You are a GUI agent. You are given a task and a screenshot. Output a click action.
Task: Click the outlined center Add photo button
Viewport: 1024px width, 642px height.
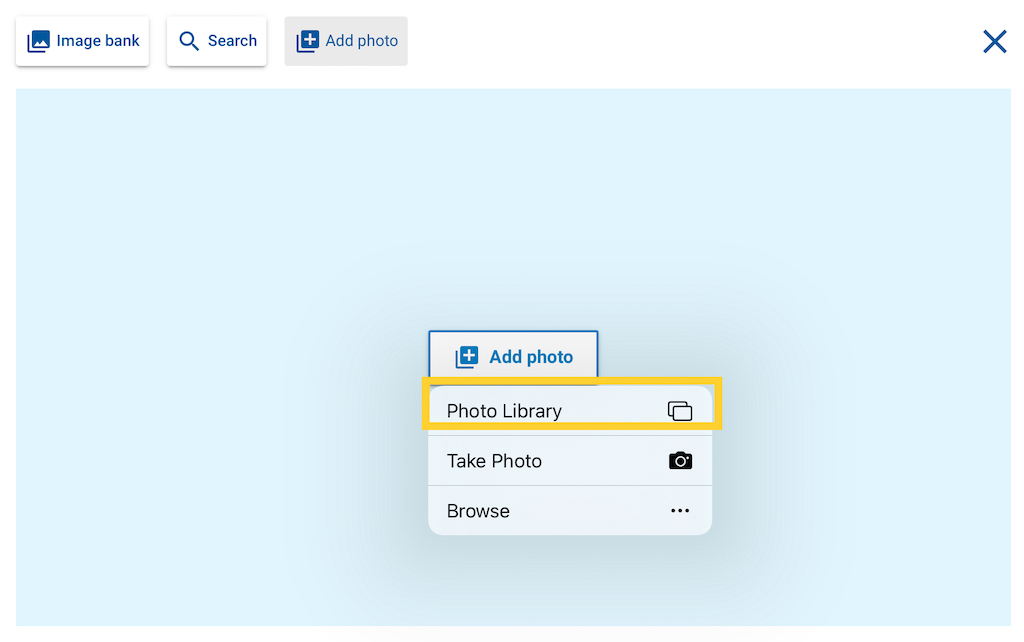[x=513, y=355]
